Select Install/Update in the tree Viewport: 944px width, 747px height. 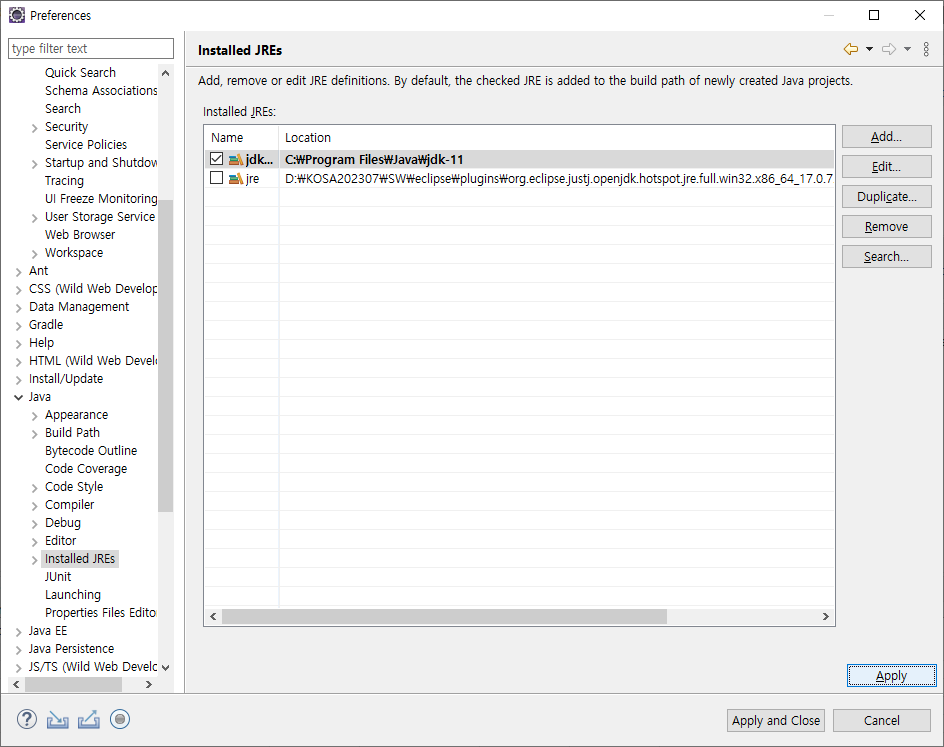click(x=66, y=379)
